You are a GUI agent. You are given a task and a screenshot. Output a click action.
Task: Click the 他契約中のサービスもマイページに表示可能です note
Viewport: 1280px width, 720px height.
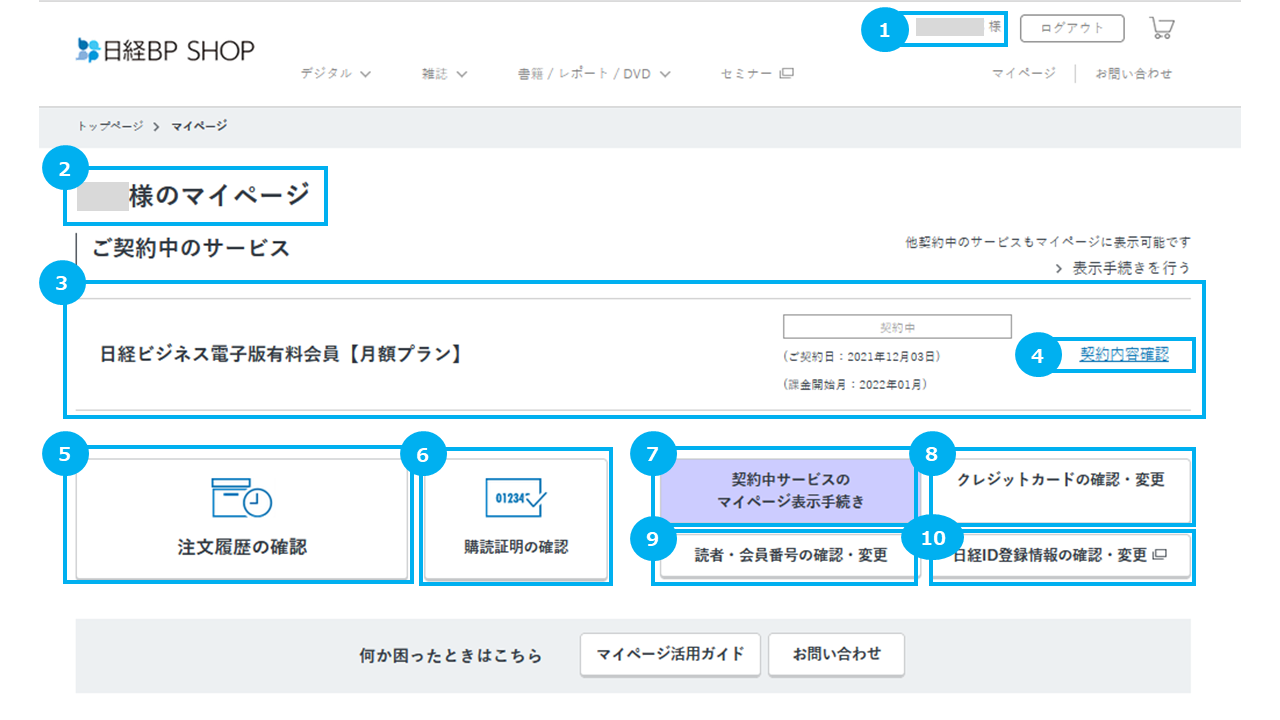1048,243
